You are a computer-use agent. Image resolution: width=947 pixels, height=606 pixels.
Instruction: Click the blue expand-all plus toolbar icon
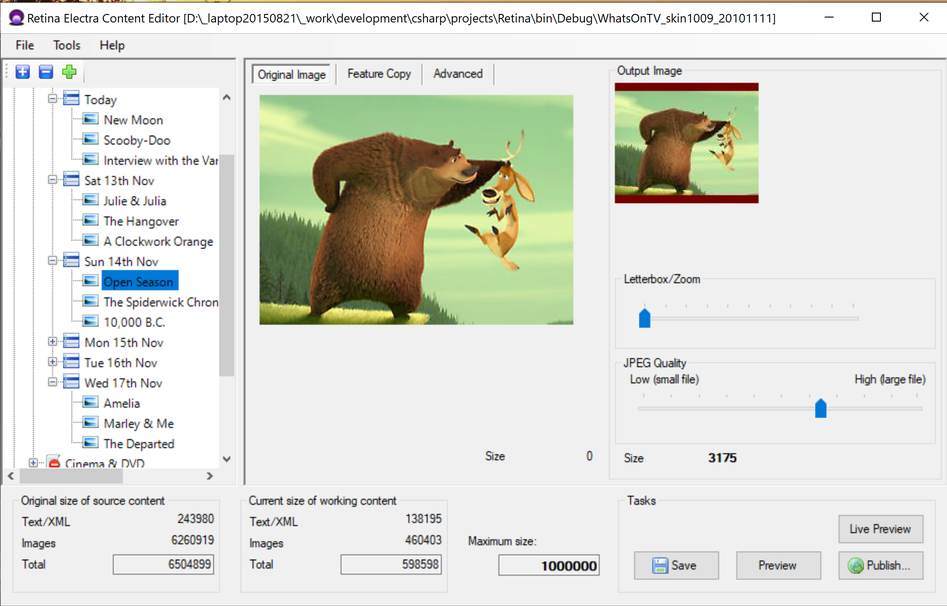pyautogui.click(x=22, y=72)
